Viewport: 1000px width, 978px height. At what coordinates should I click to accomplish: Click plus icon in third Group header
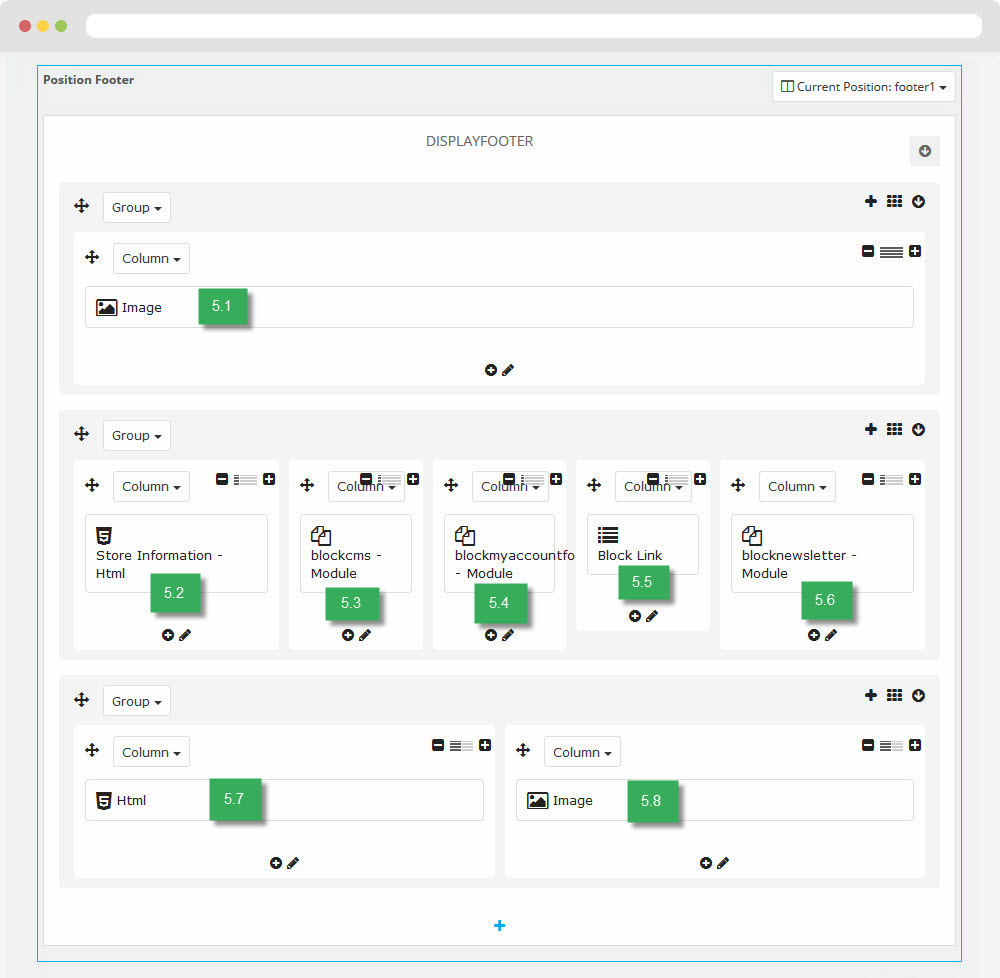click(x=871, y=695)
